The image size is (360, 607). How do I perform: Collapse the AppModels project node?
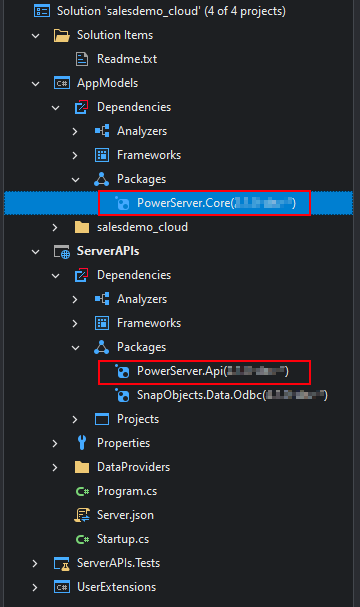(x=36, y=83)
